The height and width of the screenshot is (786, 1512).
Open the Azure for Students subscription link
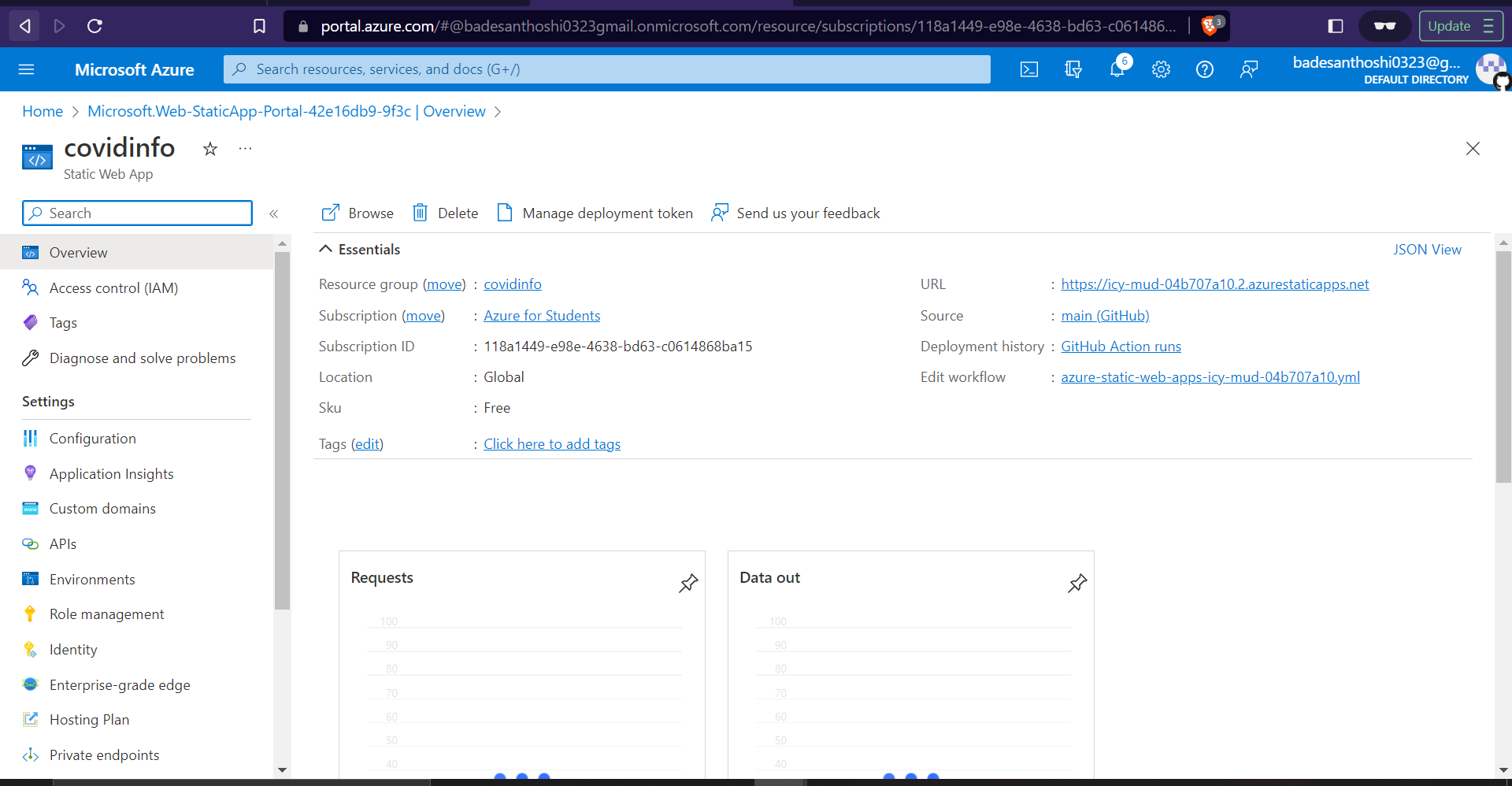[542, 315]
